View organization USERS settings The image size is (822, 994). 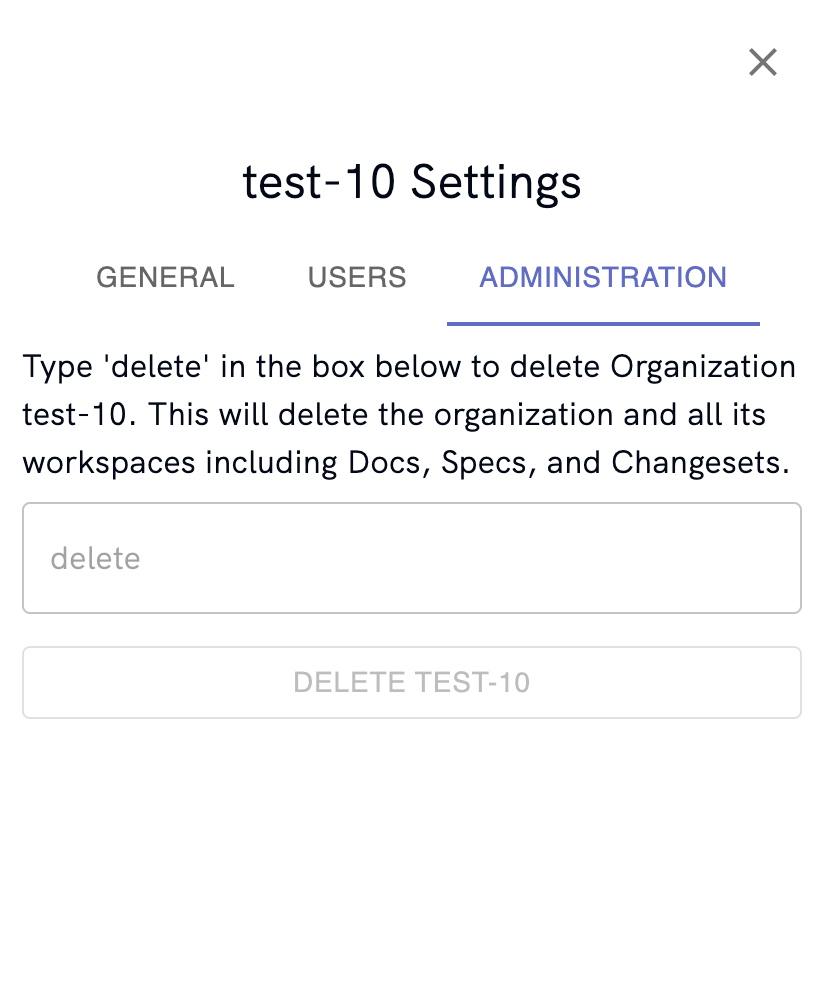(x=357, y=278)
